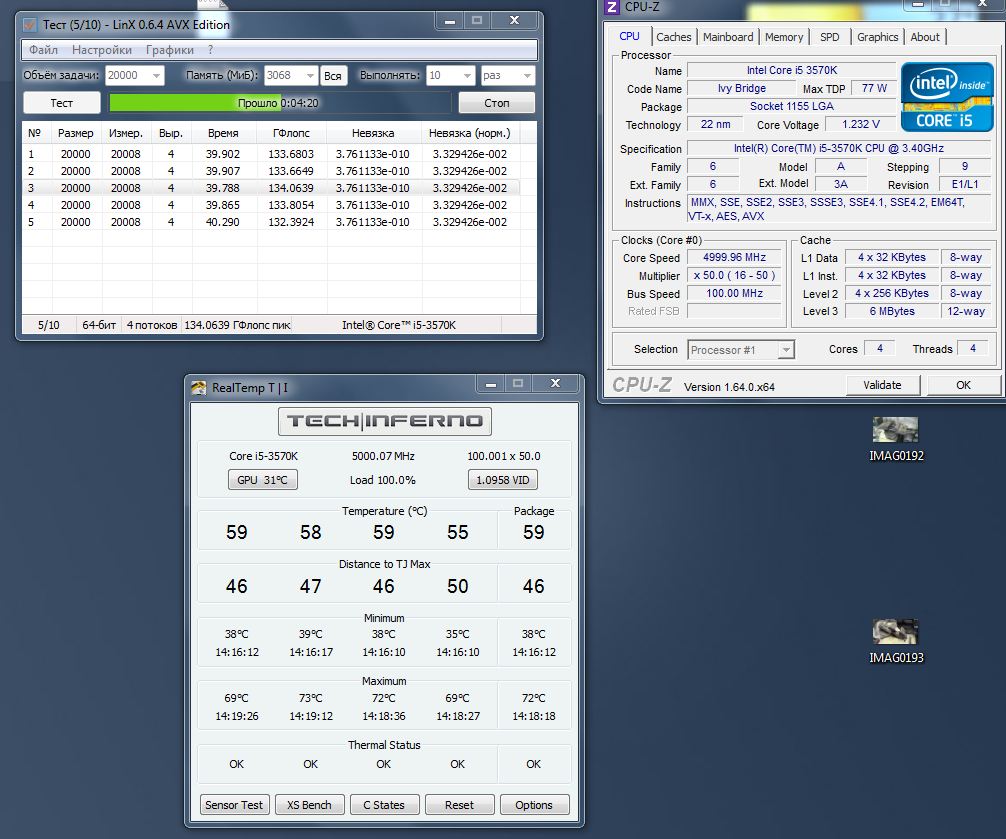Screen dimensions: 1006x839
Task: Open the ? help menu in LinX
Action: point(210,50)
